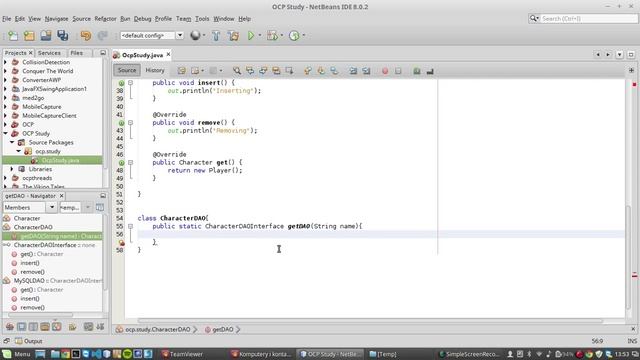Click the Profile Project icon
The height and width of the screenshot is (360, 640).
pyautogui.click(x=294, y=36)
